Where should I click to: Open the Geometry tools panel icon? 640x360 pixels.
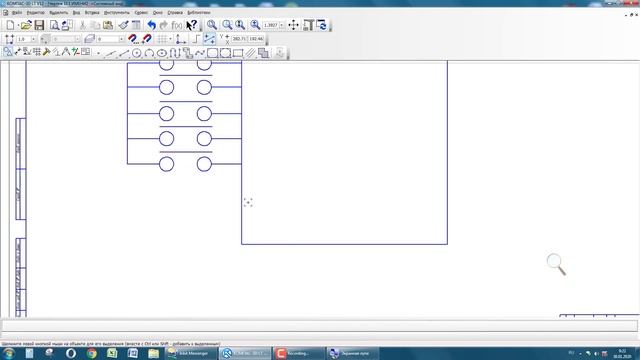coord(8,51)
